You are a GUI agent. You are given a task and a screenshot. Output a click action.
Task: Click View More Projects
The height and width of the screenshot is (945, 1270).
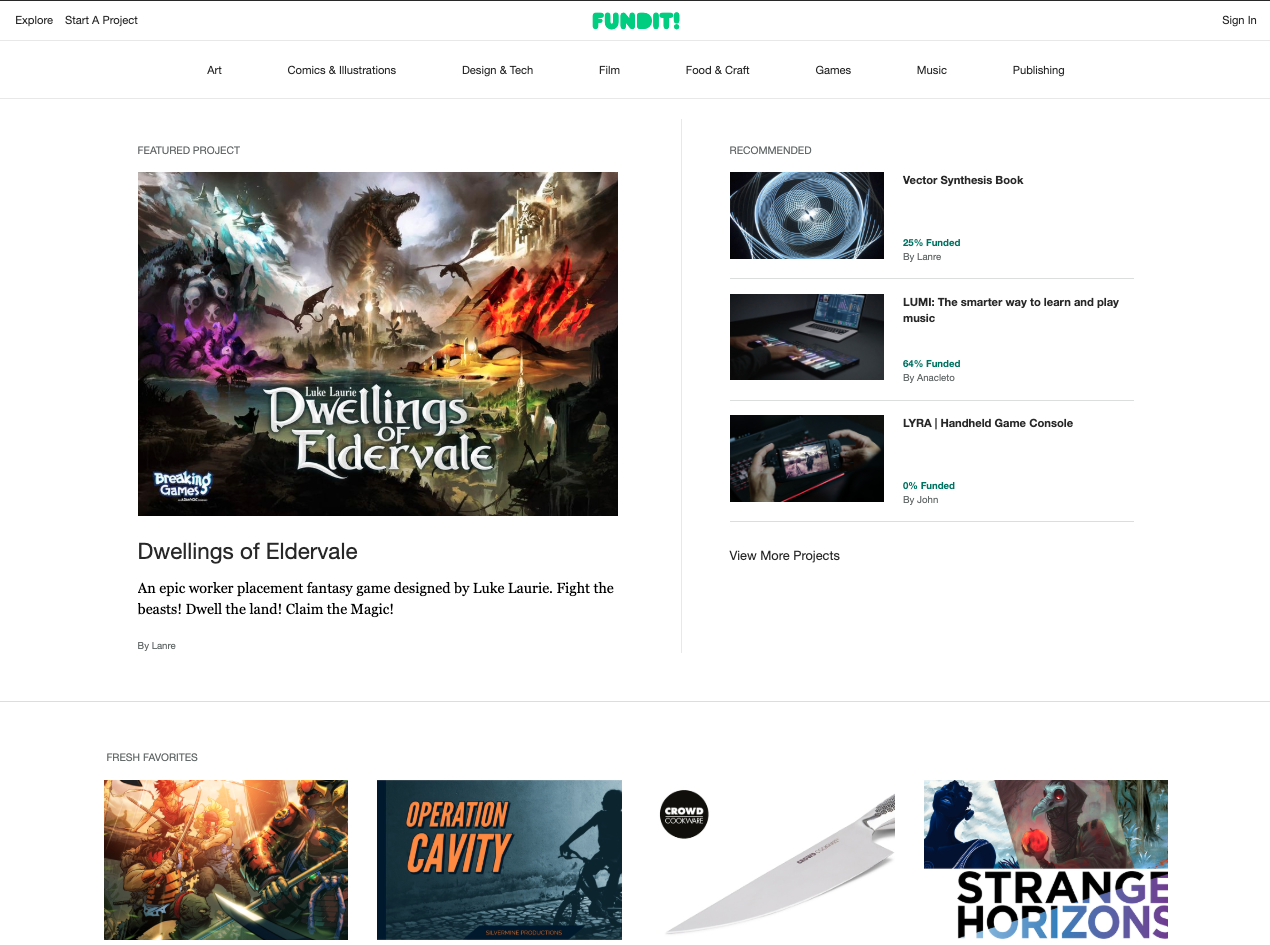point(785,556)
